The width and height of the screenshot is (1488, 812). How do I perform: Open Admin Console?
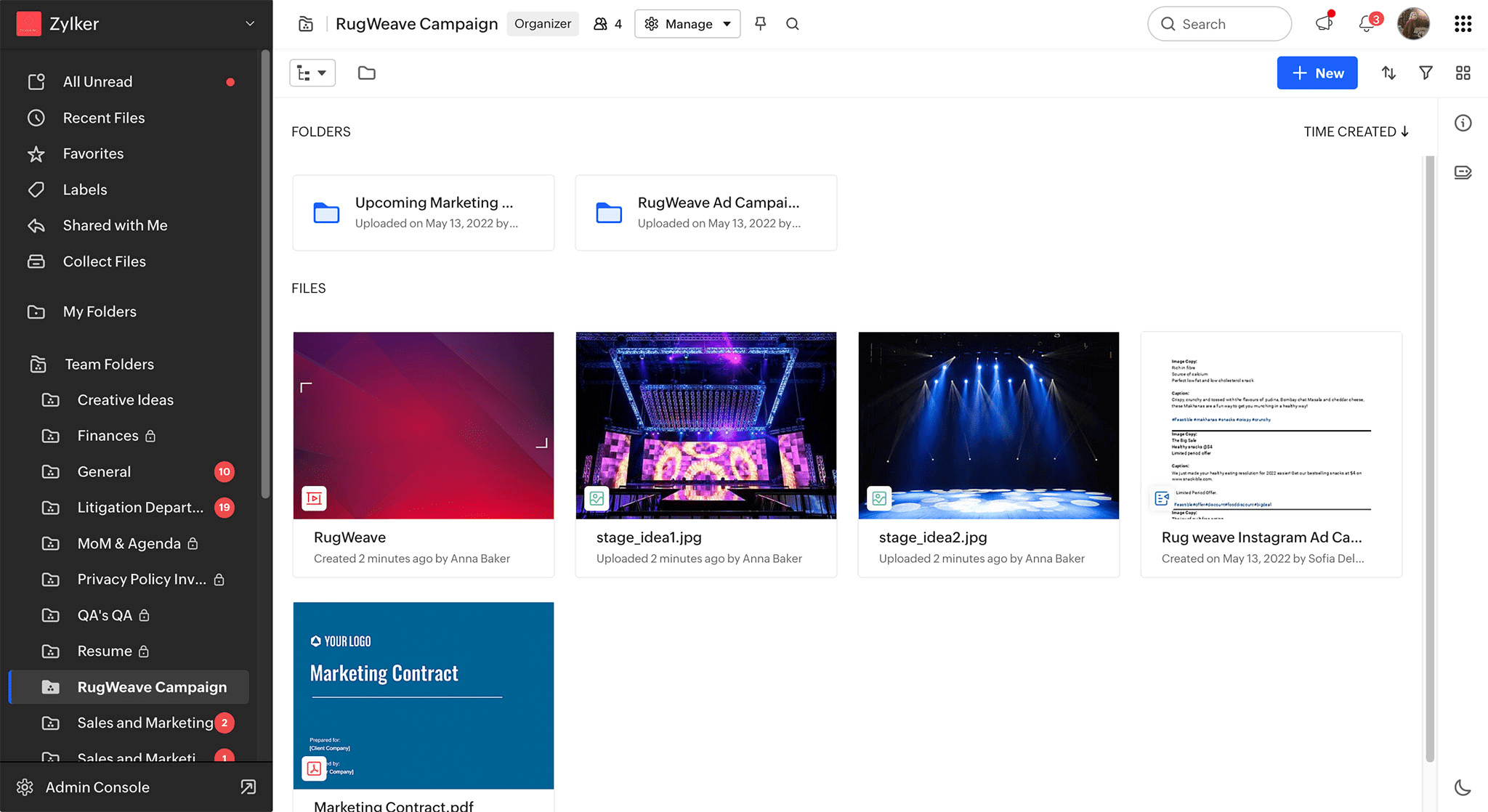click(97, 787)
